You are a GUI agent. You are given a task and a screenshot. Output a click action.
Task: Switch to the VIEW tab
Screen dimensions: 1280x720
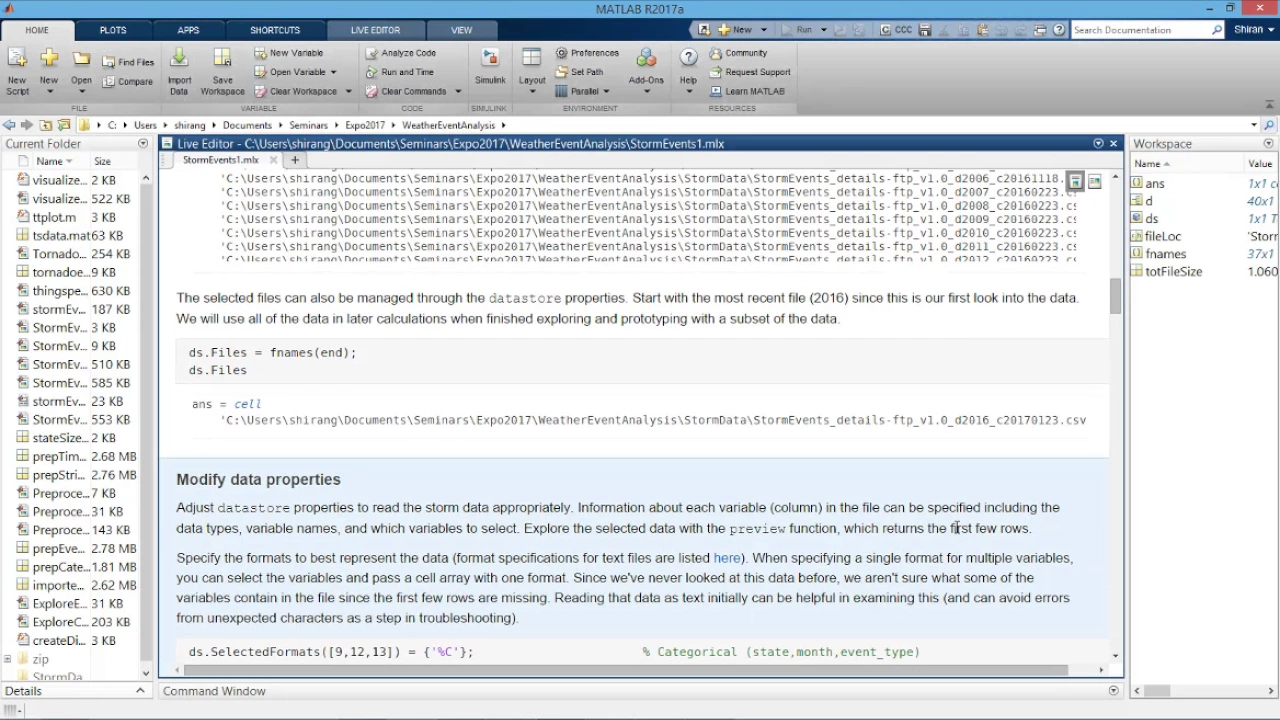pyautogui.click(x=461, y=30)
